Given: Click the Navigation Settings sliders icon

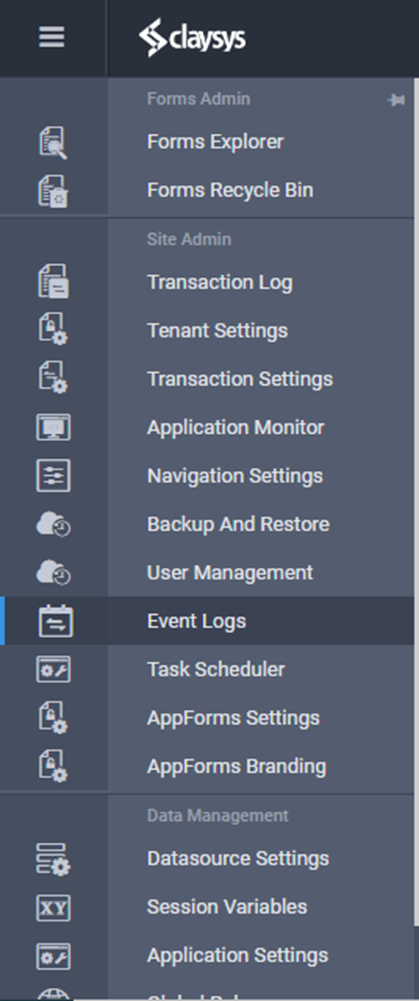Looking at the screenshot, I should tap(53, 476).
